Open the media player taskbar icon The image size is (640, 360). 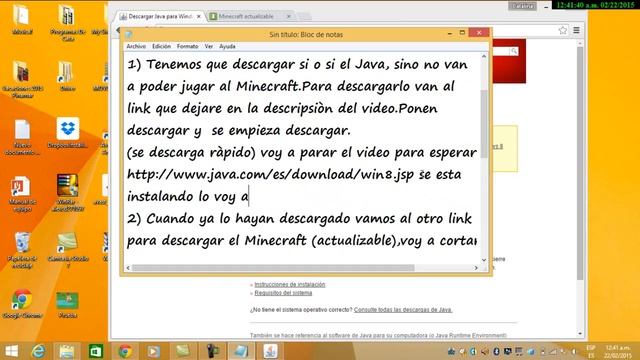[153, 351]
